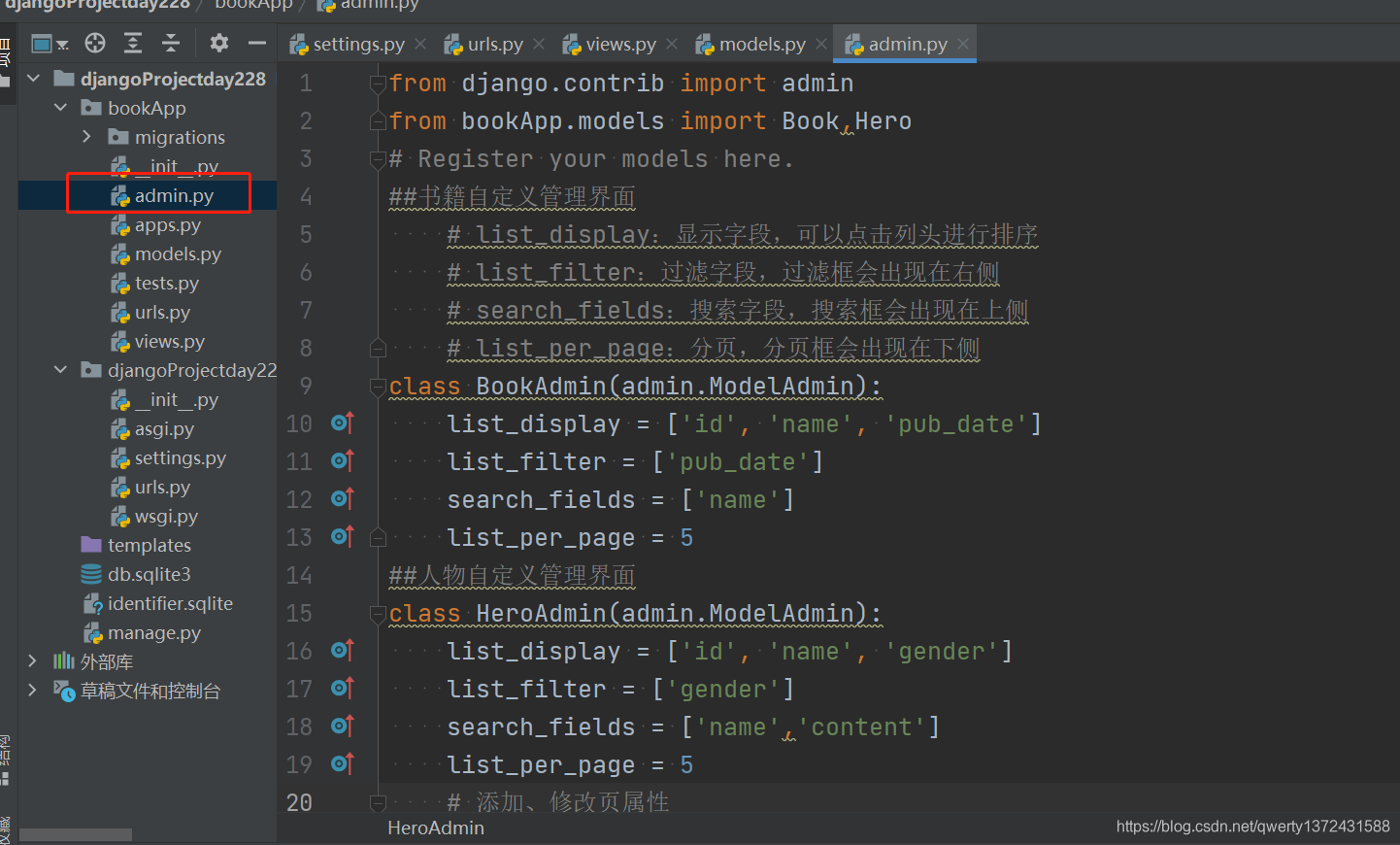The height and width of the screenshot is (845, 1400).
Task: Expand the 草稿文件和控制台 scratches node
Action: point(33,691)
